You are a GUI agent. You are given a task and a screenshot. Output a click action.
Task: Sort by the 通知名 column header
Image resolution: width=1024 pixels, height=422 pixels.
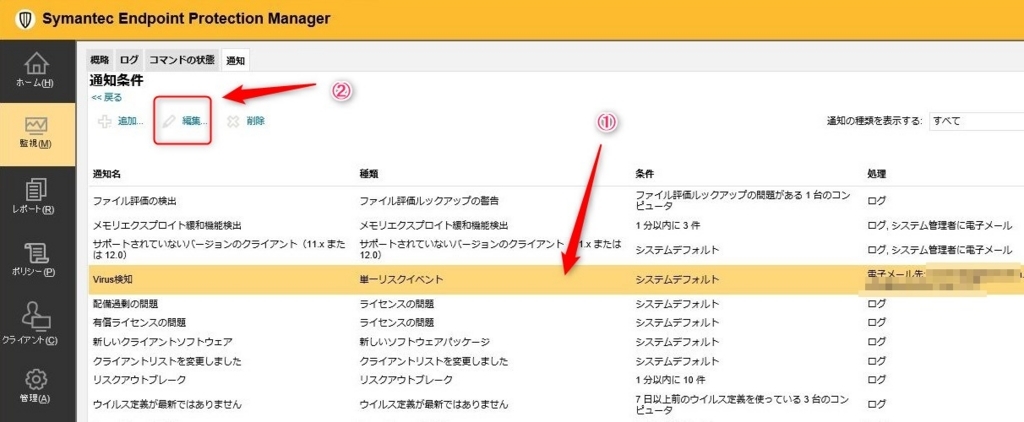click(106, 174)
